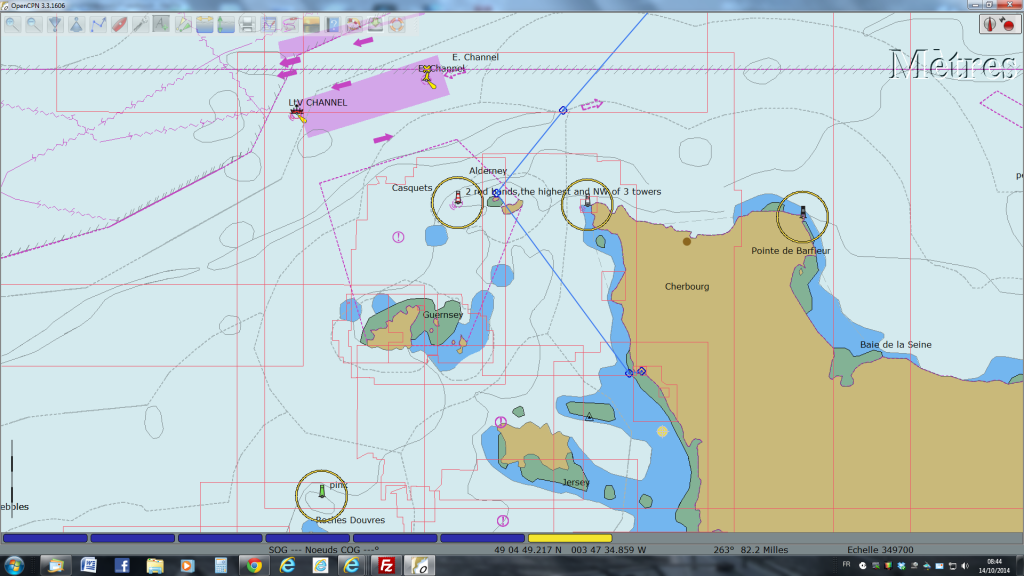Click the red GPS status indicator
Viewport: 1024px width, 576px height.
pyautogui.click(x=1006, y=25)
